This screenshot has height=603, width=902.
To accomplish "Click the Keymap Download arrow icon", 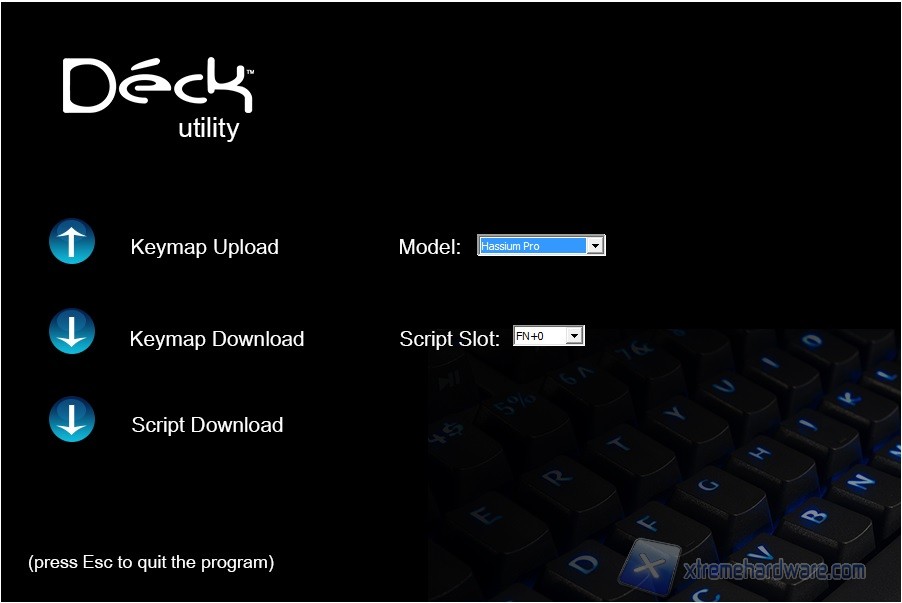I will tap(72, 331).
